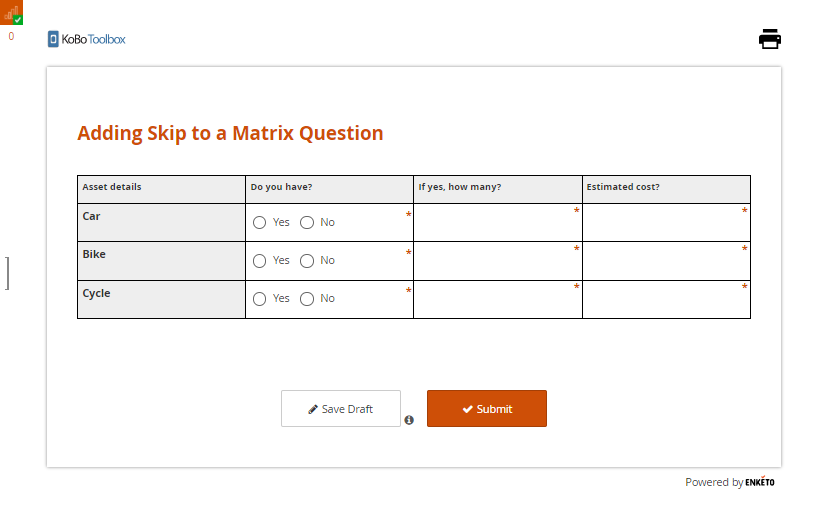Click the KoBoToolbox logo

click(x=87, y=39)
